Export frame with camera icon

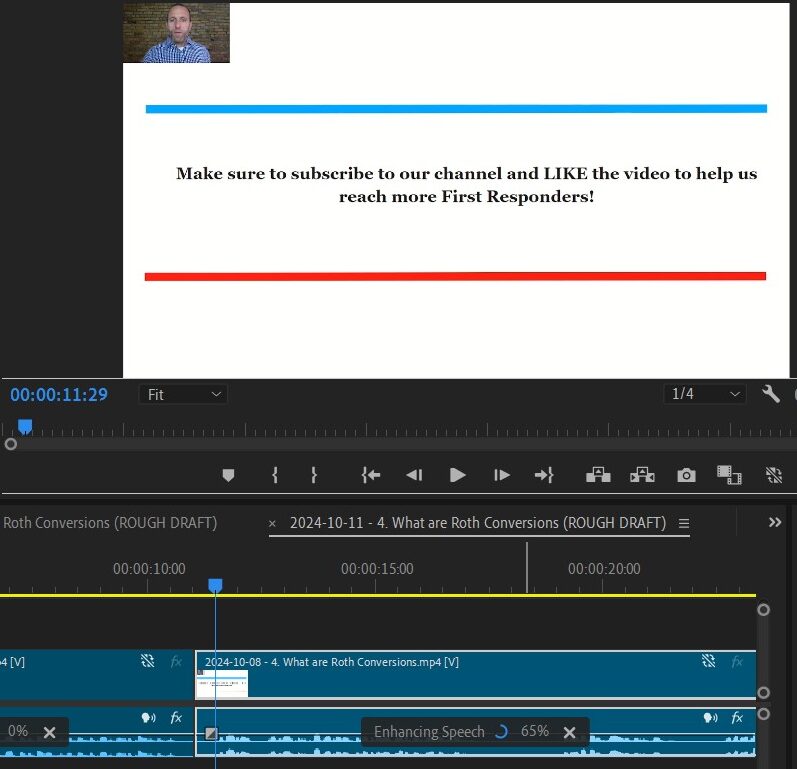point(686,475)
